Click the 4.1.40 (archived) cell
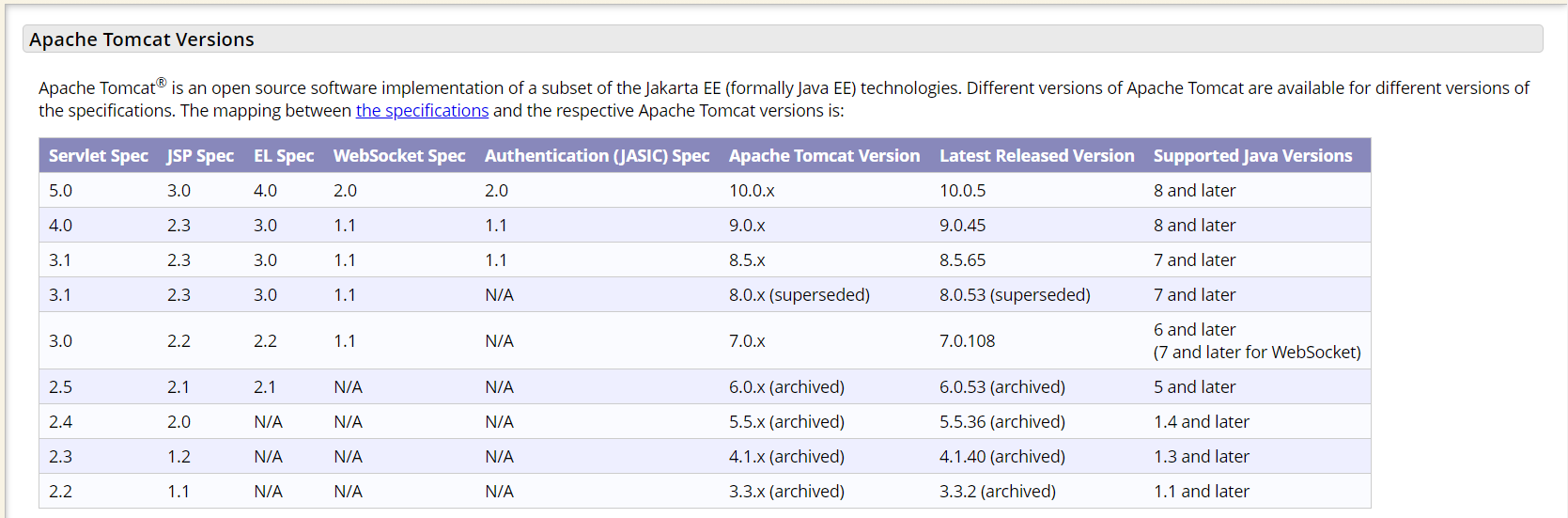Viewport: 1568px width, 518px height. tap(1001, 457)
